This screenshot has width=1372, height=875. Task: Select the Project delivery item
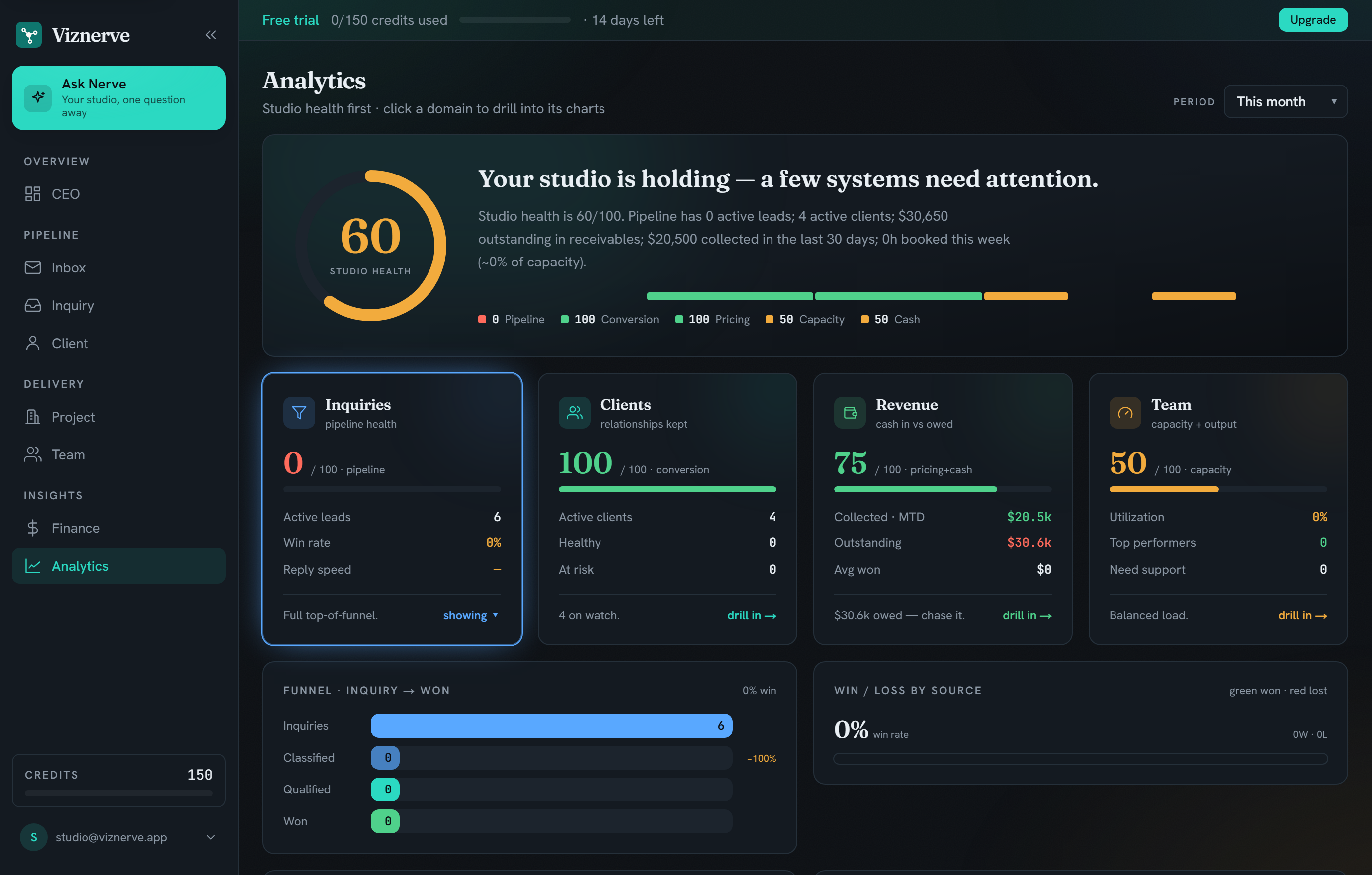click(118, 417)
